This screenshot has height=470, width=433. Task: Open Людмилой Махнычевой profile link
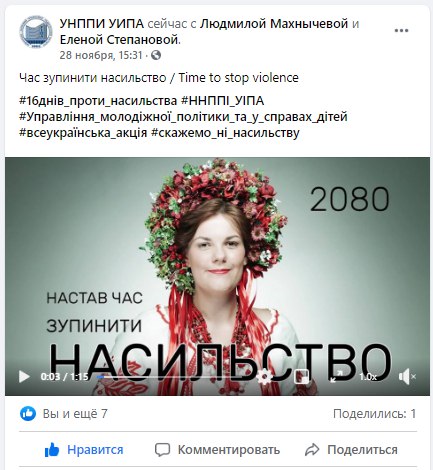274,24
